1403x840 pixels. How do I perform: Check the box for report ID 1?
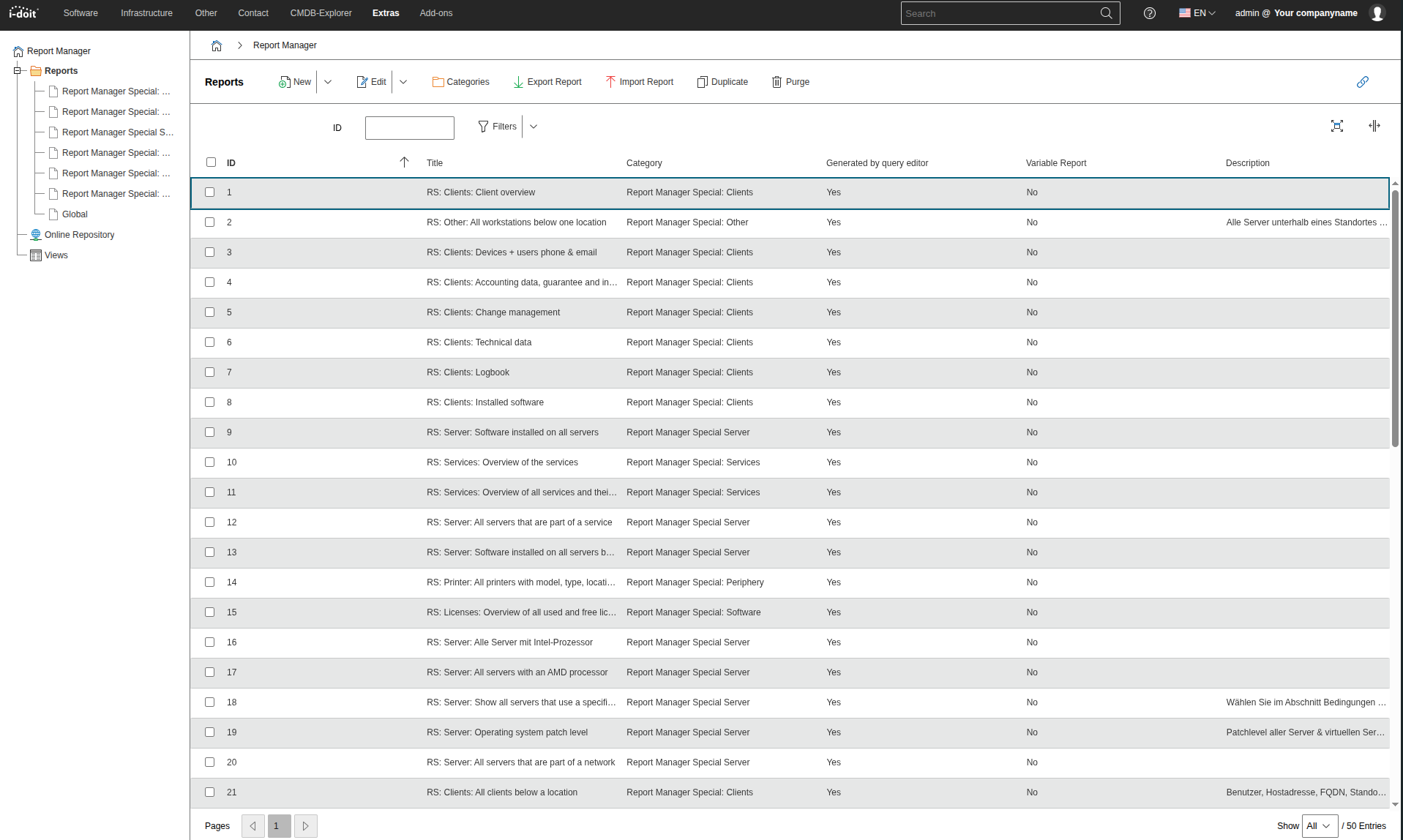click(210, 192)
